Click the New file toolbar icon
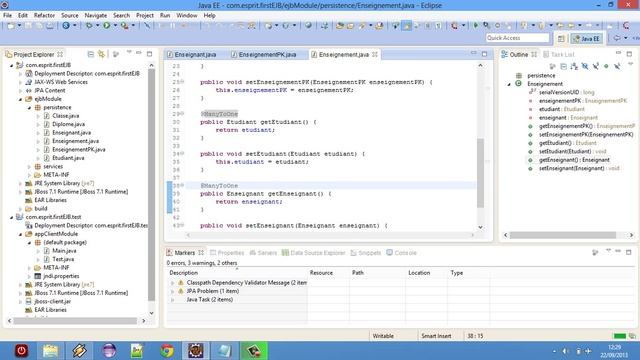This screenshot has width=640, height=360. 11,26
